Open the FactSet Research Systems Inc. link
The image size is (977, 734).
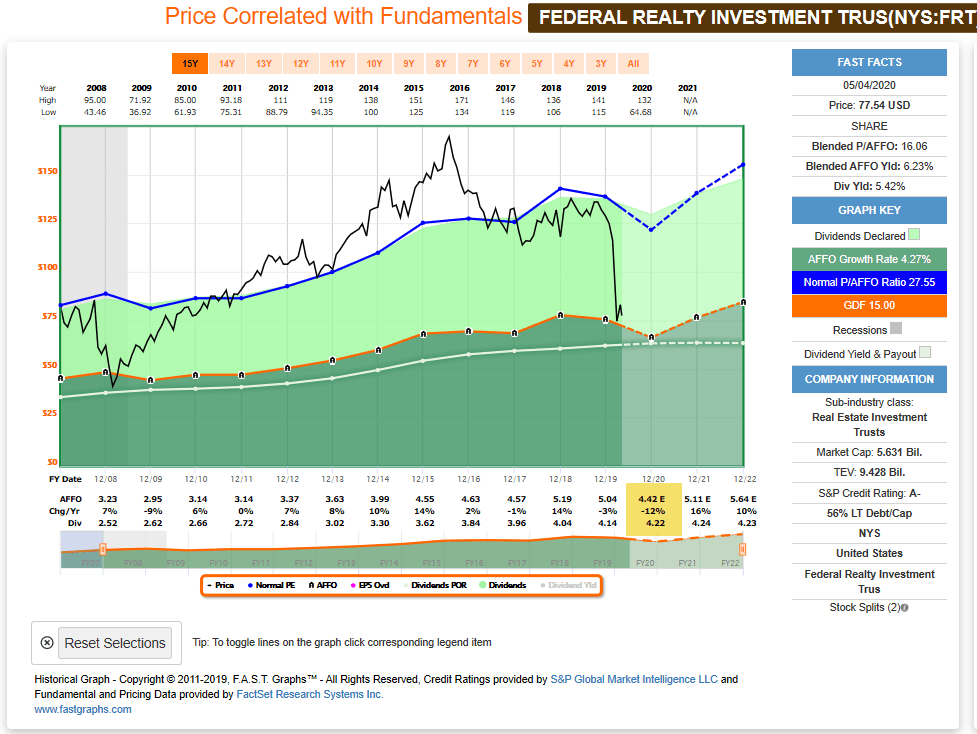pyautogui.click(x=310, y=694)
